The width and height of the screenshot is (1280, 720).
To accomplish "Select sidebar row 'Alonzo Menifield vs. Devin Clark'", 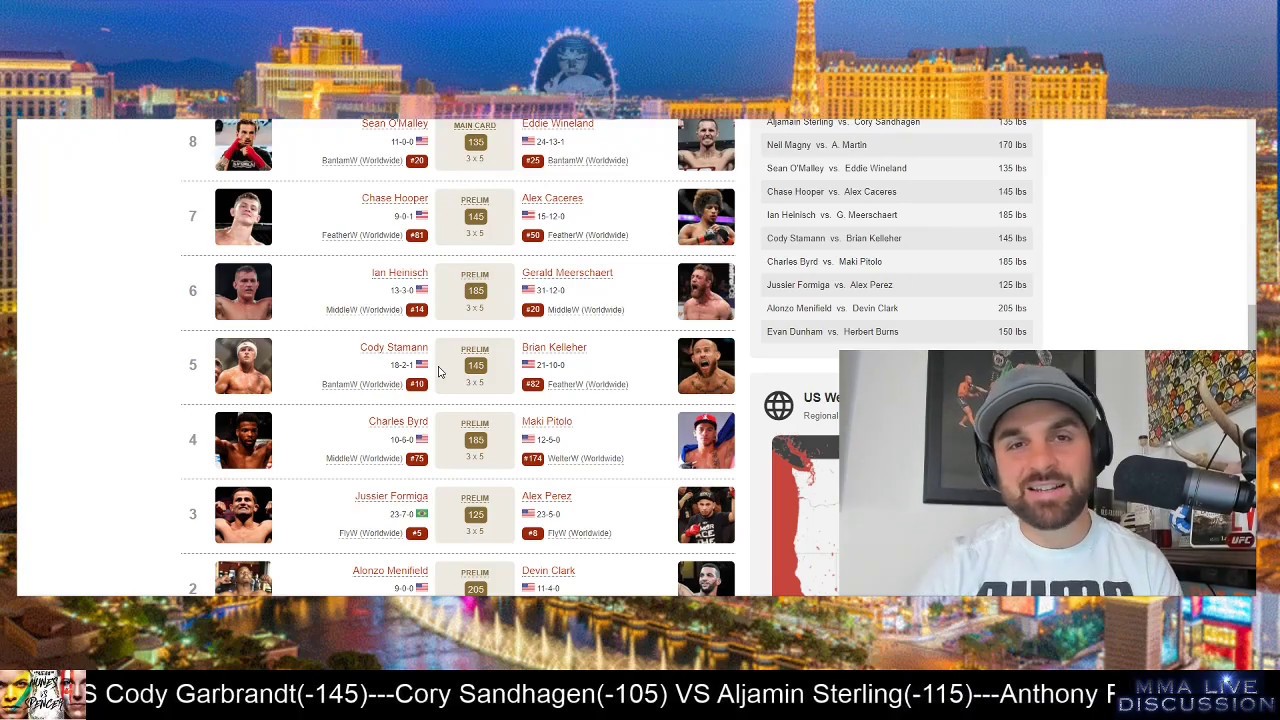I will pos(896,308).
